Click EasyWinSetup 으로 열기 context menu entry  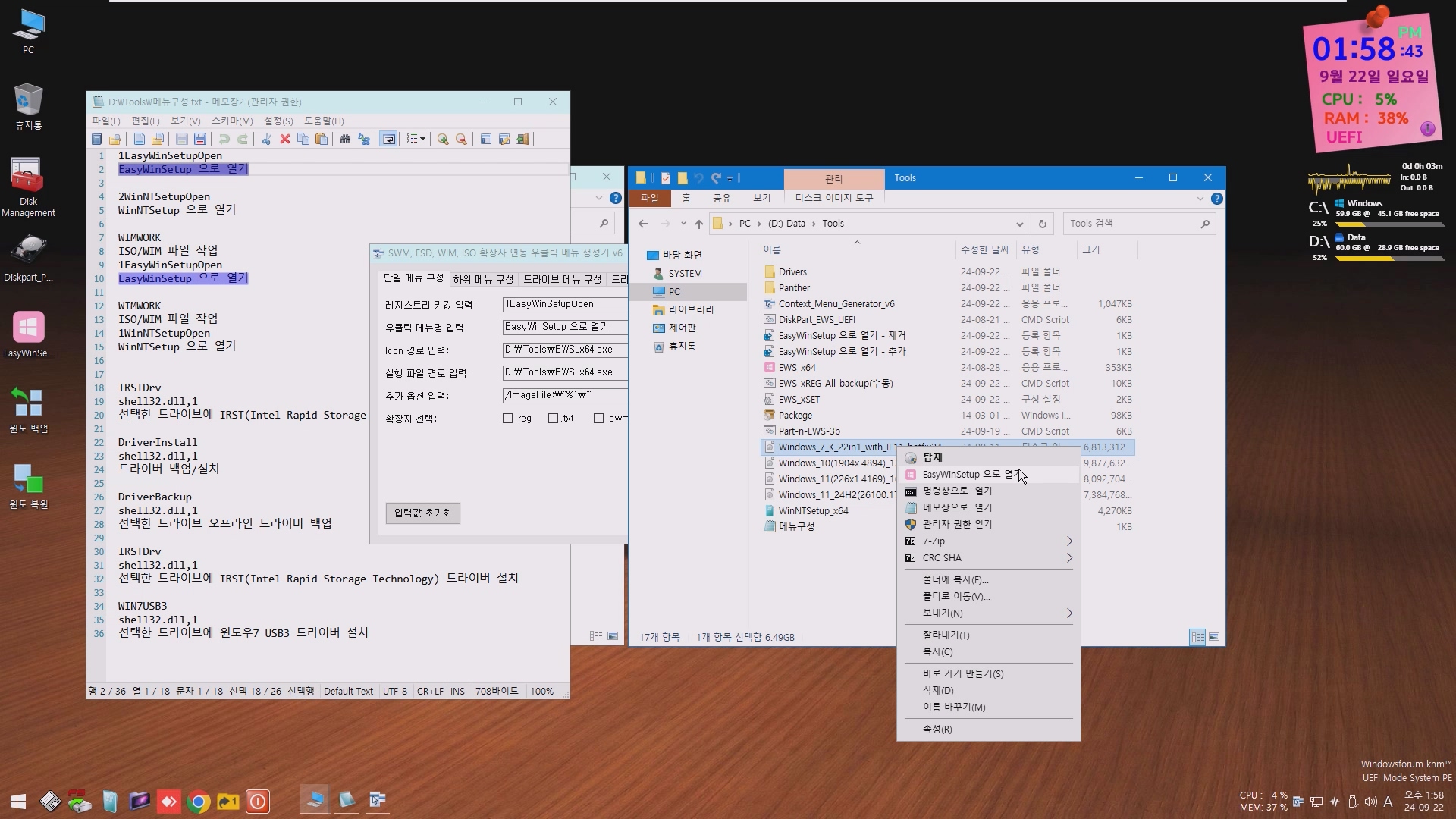[988, 475]
